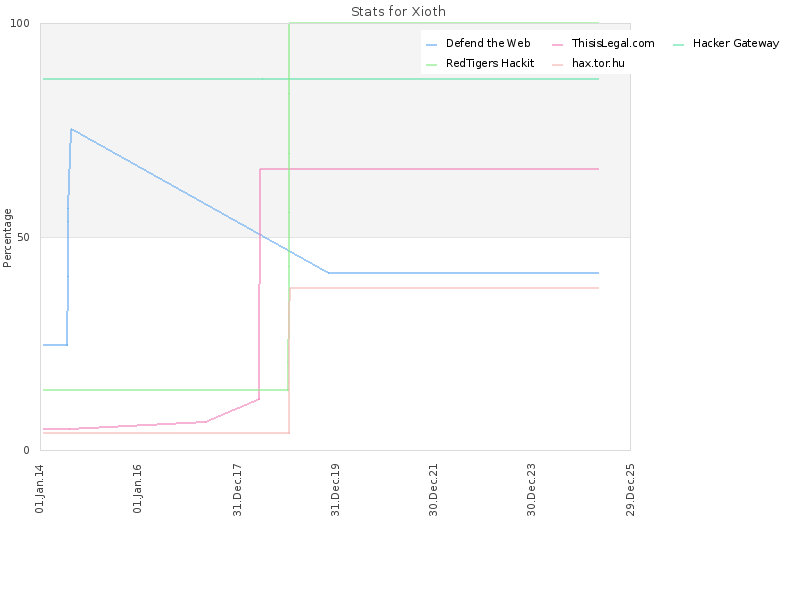Click the light green RedTigers Hackit swatch

432,65
